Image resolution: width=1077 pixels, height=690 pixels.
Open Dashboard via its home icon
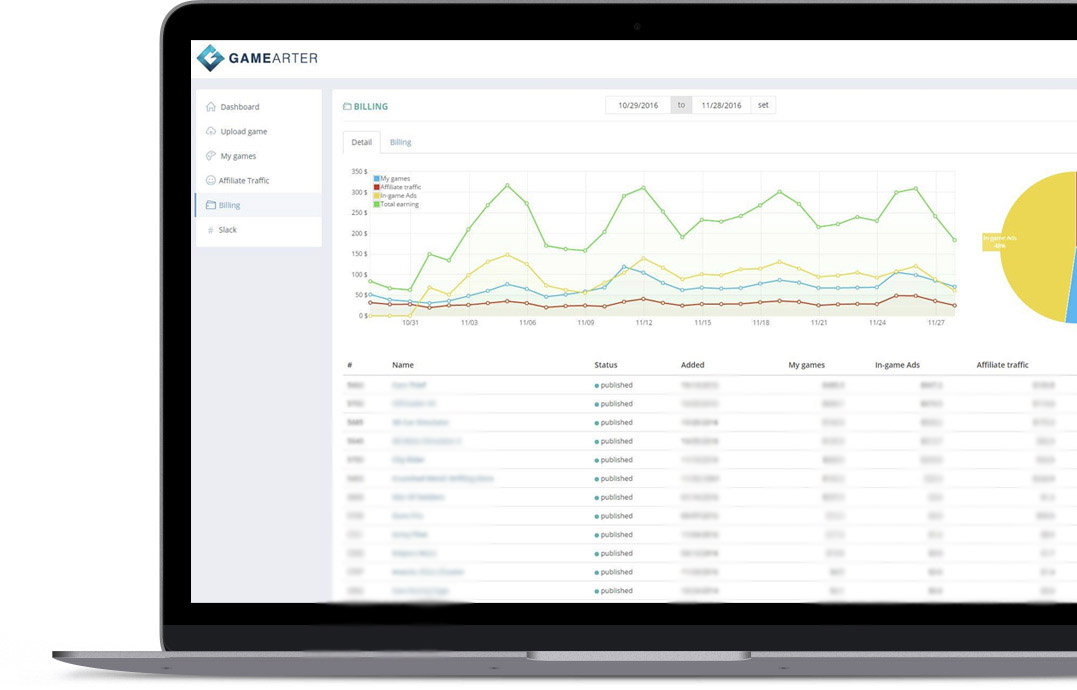211,106
